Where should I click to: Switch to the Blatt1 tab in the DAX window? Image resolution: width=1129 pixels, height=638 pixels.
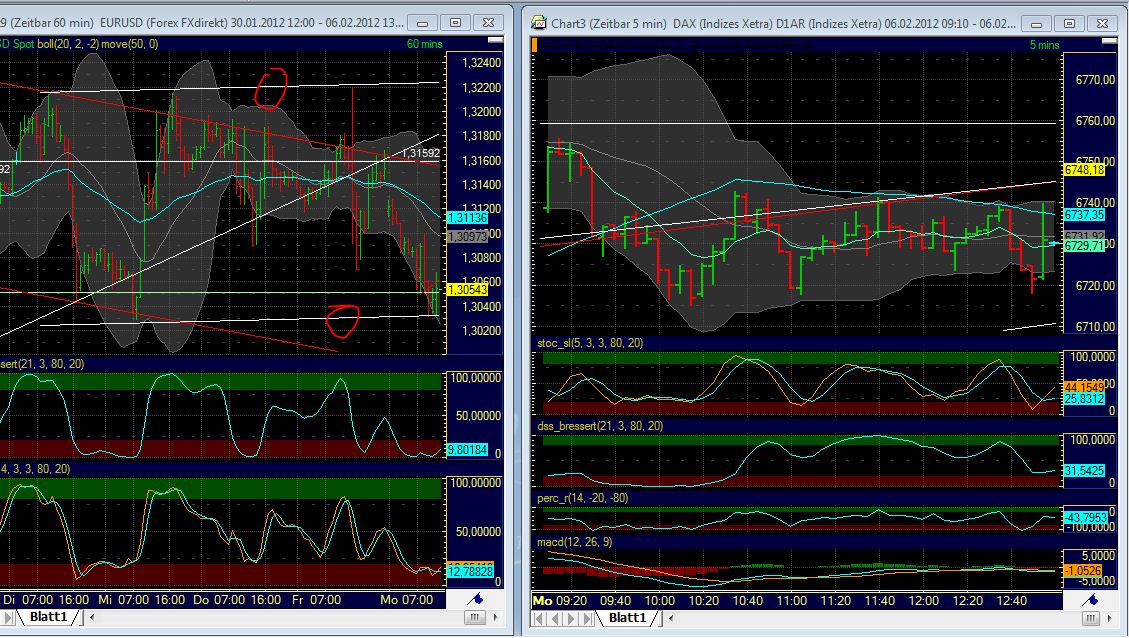click(x=628, y=617)
